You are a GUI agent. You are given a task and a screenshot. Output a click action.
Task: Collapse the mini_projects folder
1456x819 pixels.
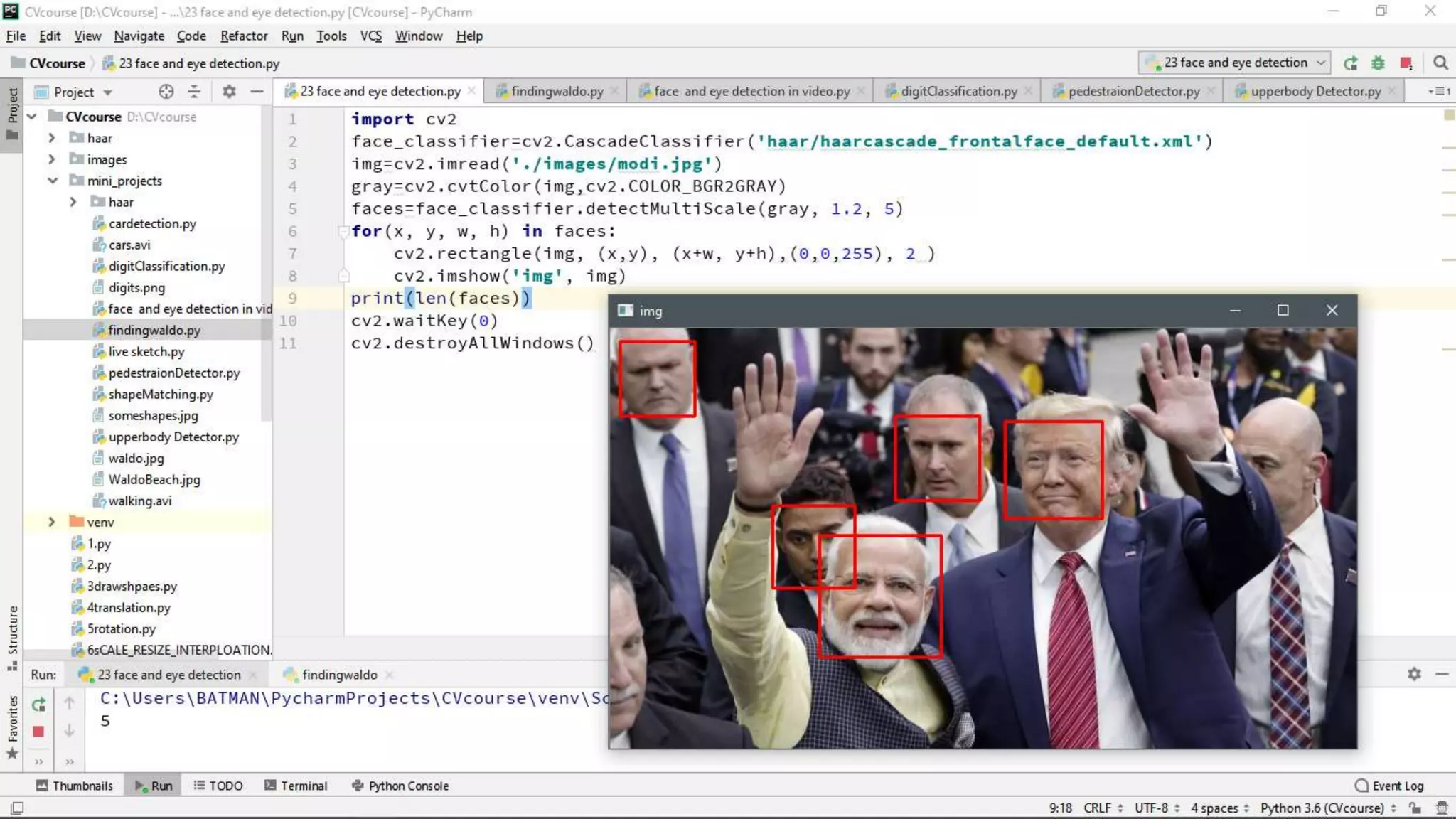[53, 181]
